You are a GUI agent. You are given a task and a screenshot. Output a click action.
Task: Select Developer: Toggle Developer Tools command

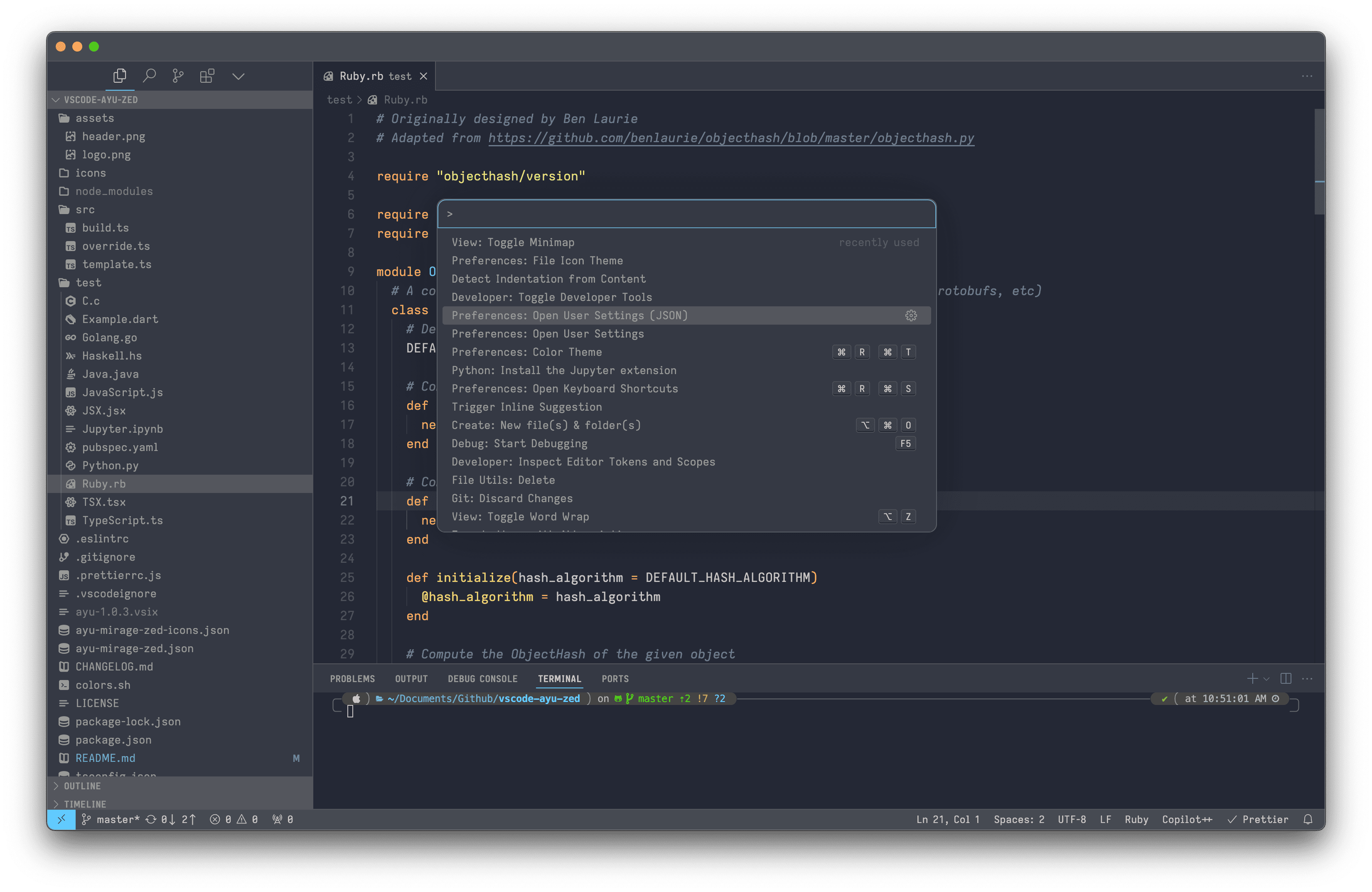pyautogui.click(x=552, y=297)
